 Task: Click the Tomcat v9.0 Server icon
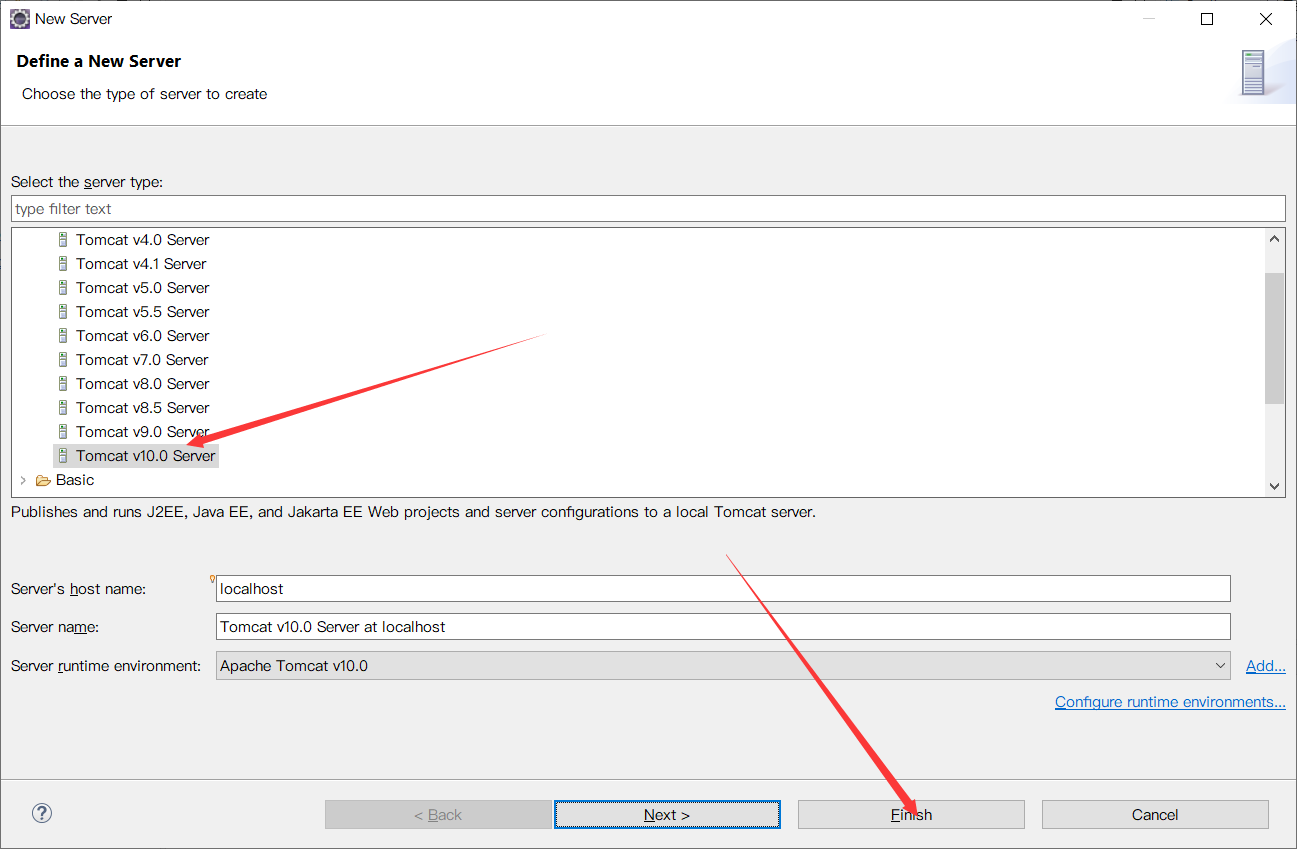click(63, 432)
